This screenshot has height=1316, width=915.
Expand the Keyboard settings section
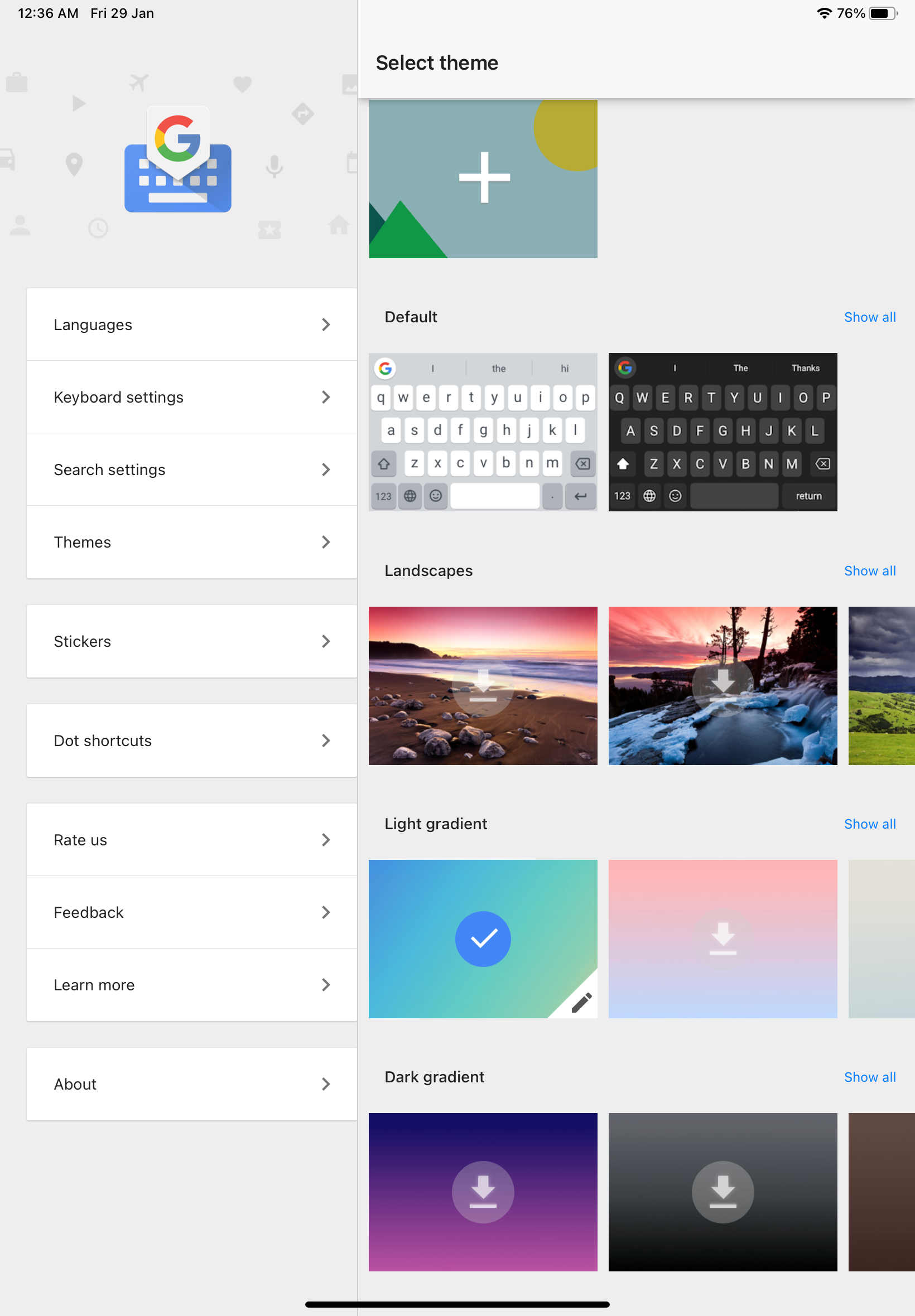[191, 397]
